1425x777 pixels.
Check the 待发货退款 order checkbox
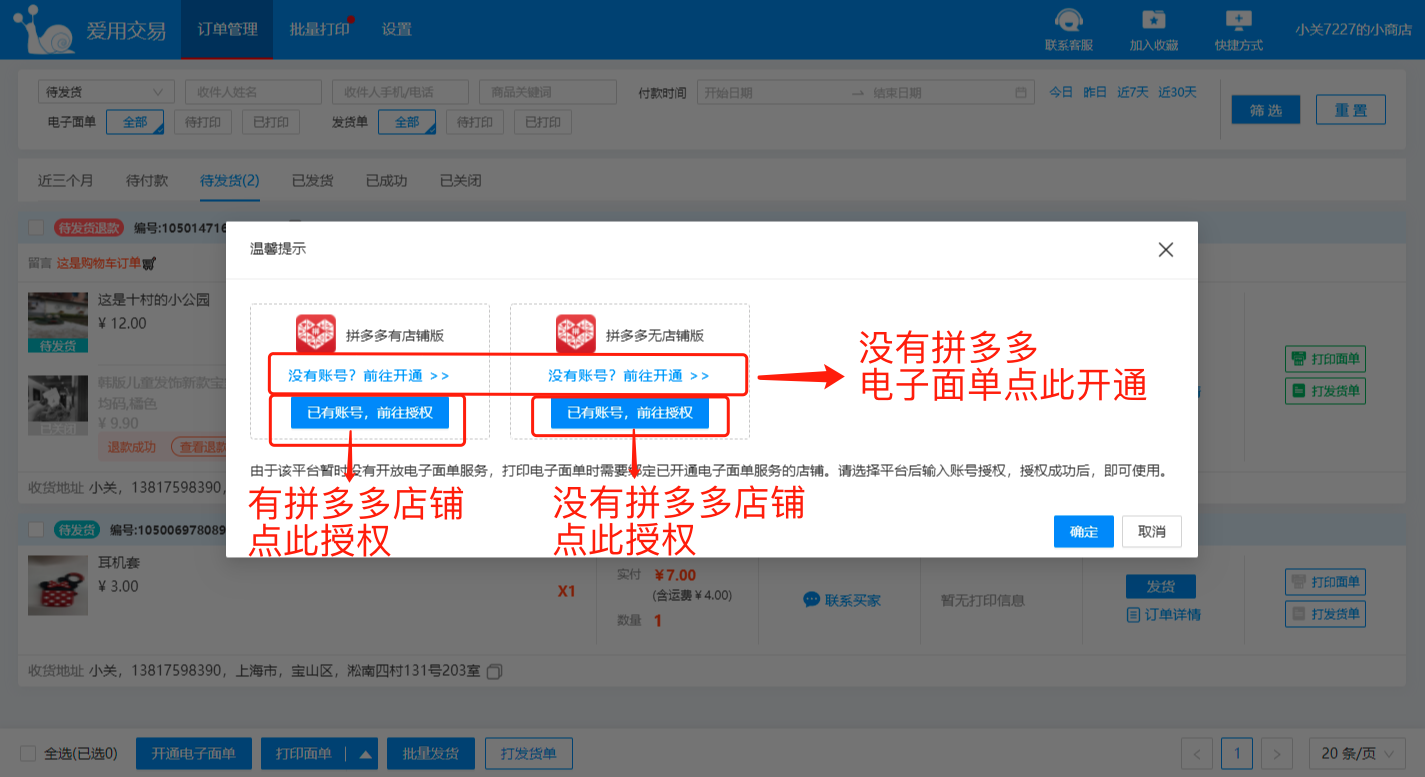36,227
